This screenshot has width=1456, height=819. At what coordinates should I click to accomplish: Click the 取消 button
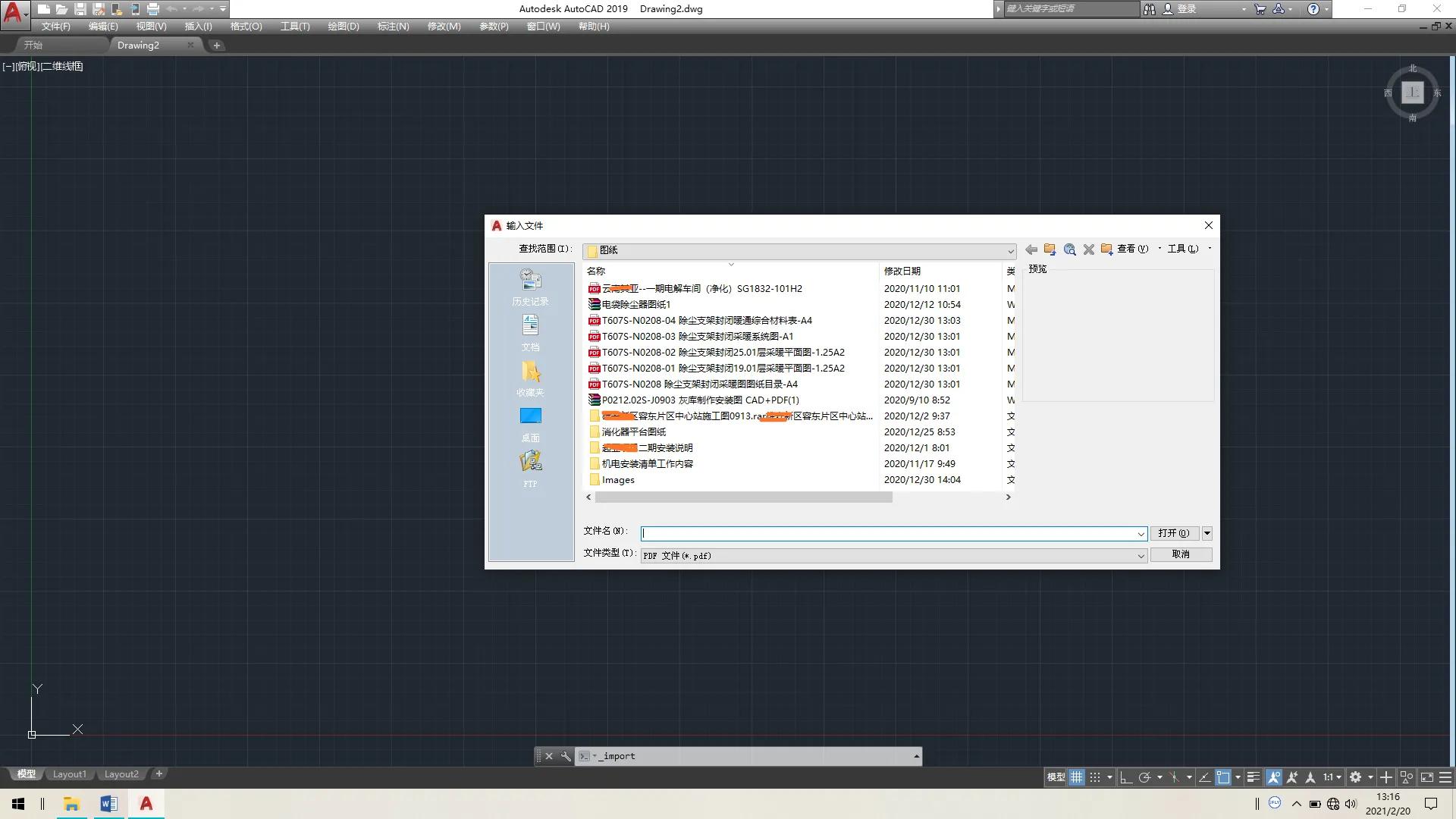(1181, 554)
